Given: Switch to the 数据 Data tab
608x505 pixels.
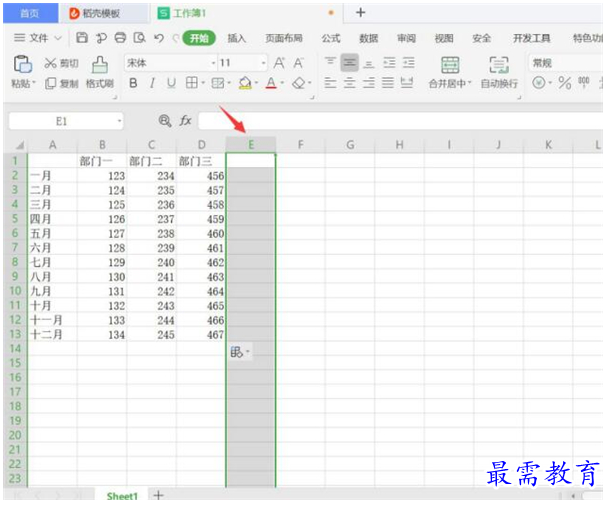Looking at the screenshot, I should 368,38.
